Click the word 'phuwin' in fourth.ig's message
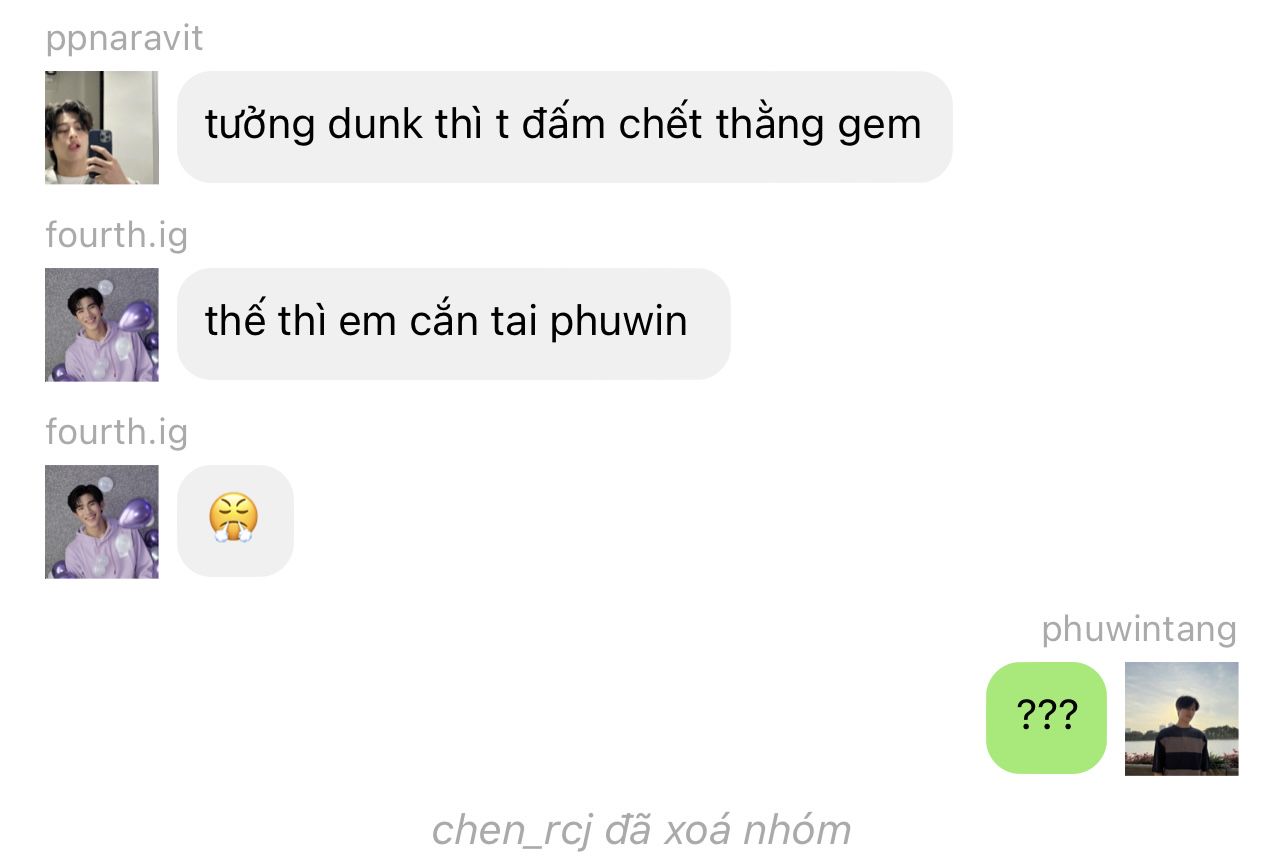This screenshot has width=1284, height=865. tap(619, 323)
